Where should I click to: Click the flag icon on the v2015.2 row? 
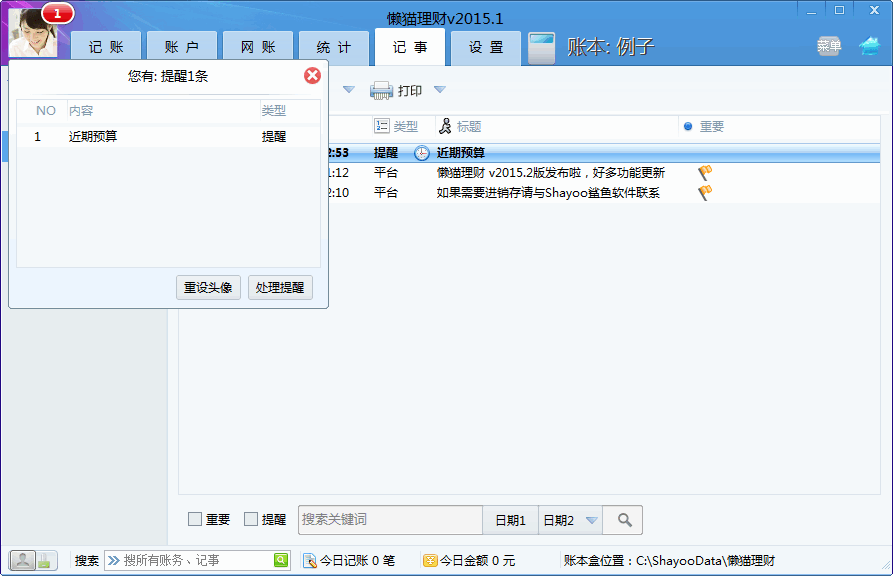[x=705, y=173]
